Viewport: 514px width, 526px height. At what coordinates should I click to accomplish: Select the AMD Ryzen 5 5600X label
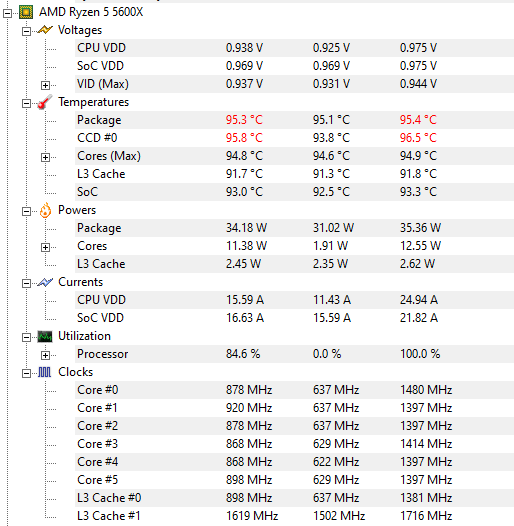[91, 12]
